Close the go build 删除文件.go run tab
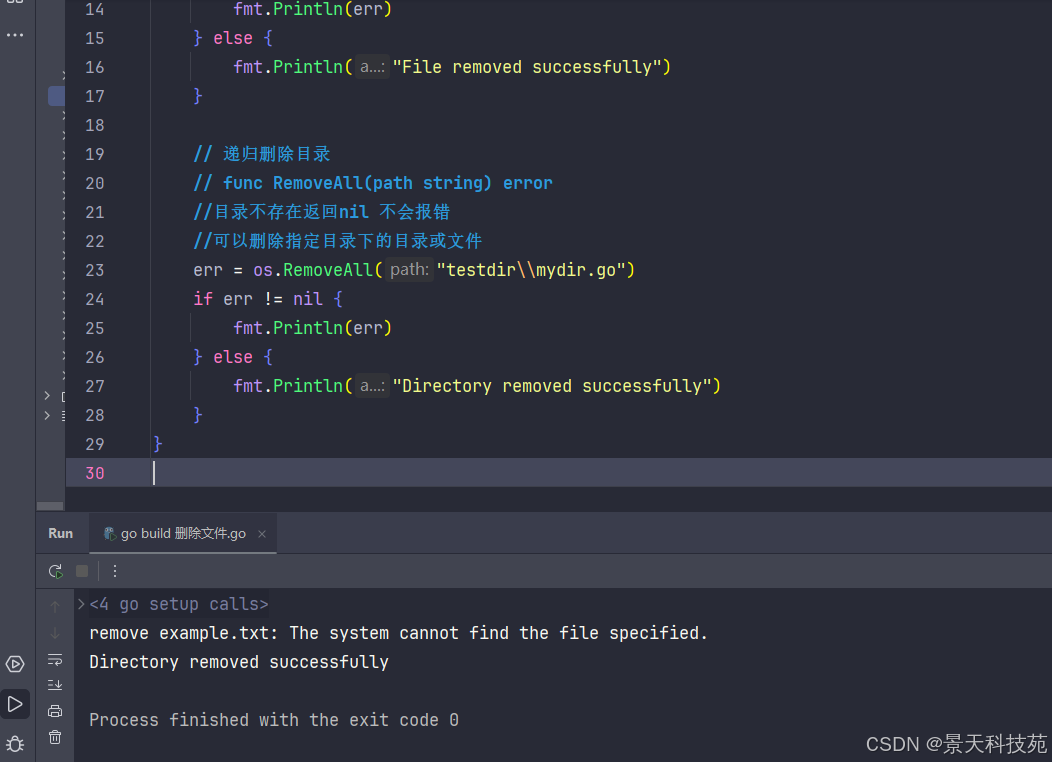 [262, 534]
